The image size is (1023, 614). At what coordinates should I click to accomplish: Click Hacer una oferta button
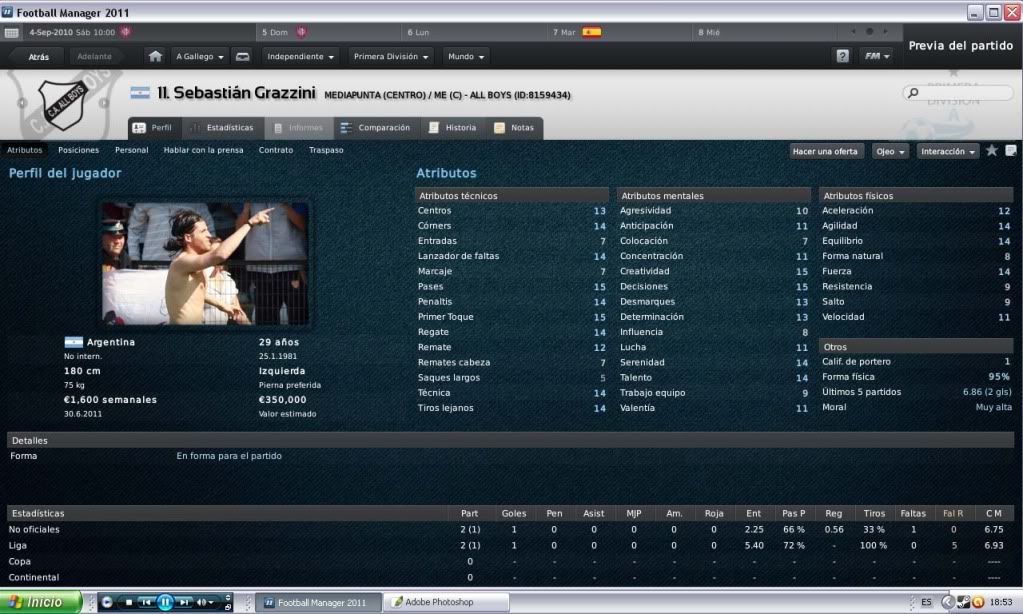tap(825, 151)
